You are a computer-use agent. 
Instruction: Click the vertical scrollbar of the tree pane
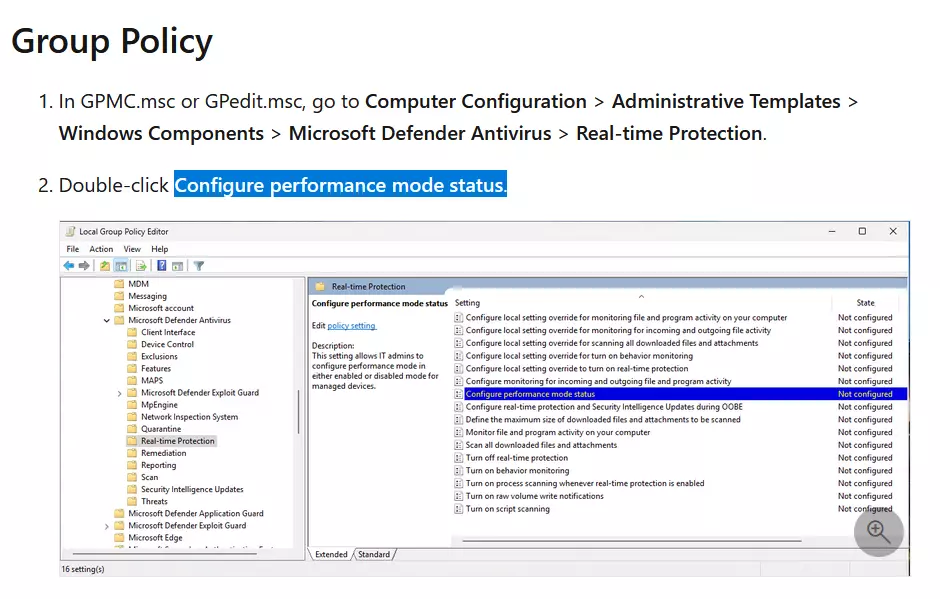click(299, 412)
